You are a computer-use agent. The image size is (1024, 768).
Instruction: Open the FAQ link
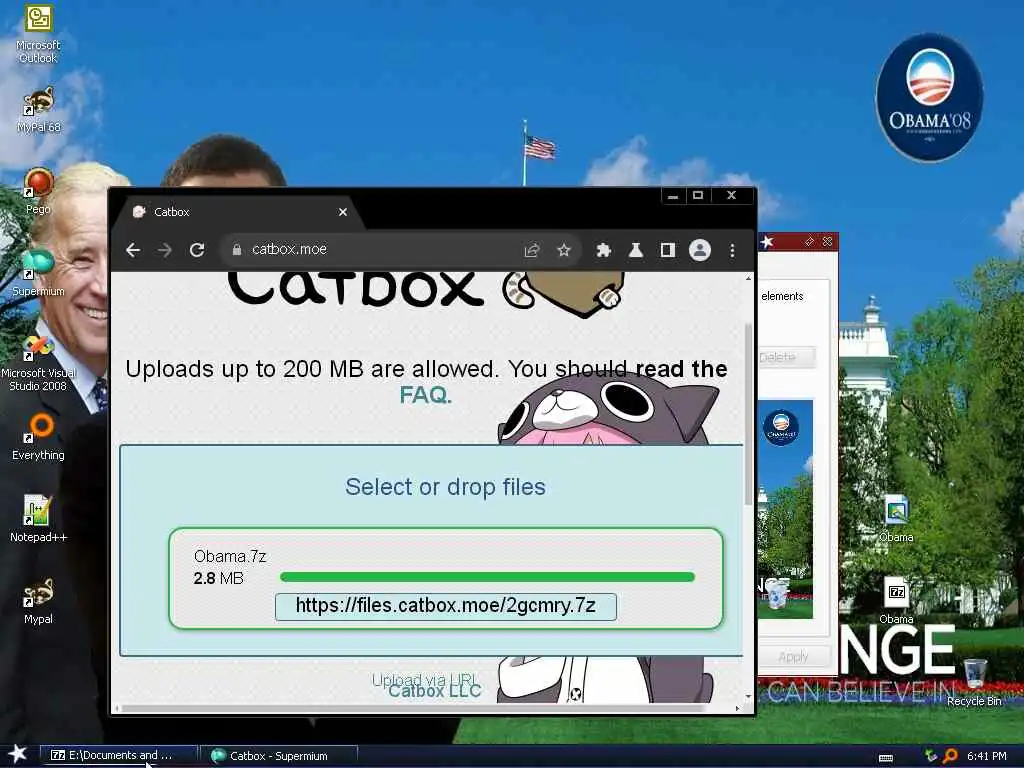click(425, 395)
